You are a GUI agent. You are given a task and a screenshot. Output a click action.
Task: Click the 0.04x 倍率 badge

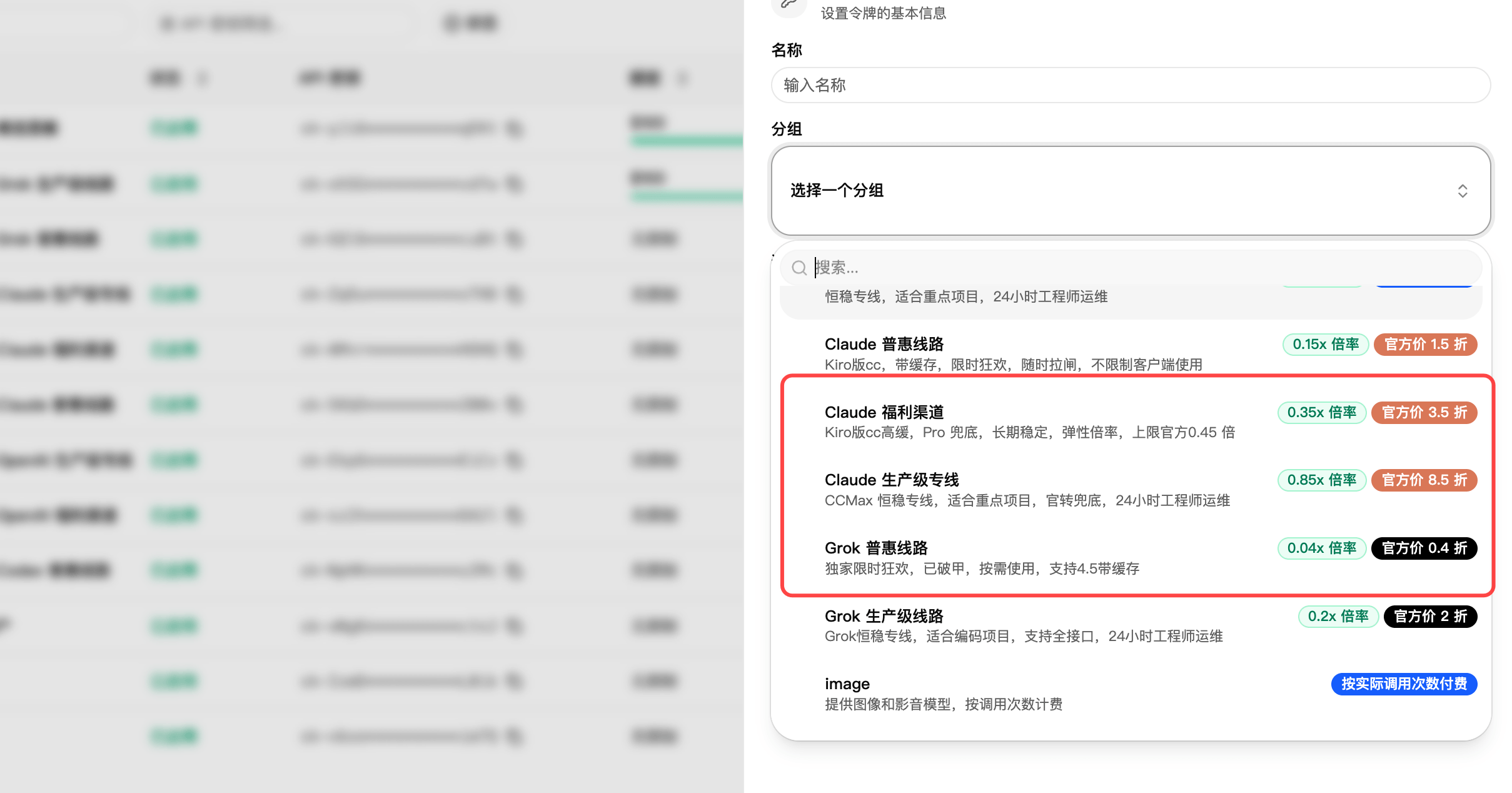[x=1322, y=548]
